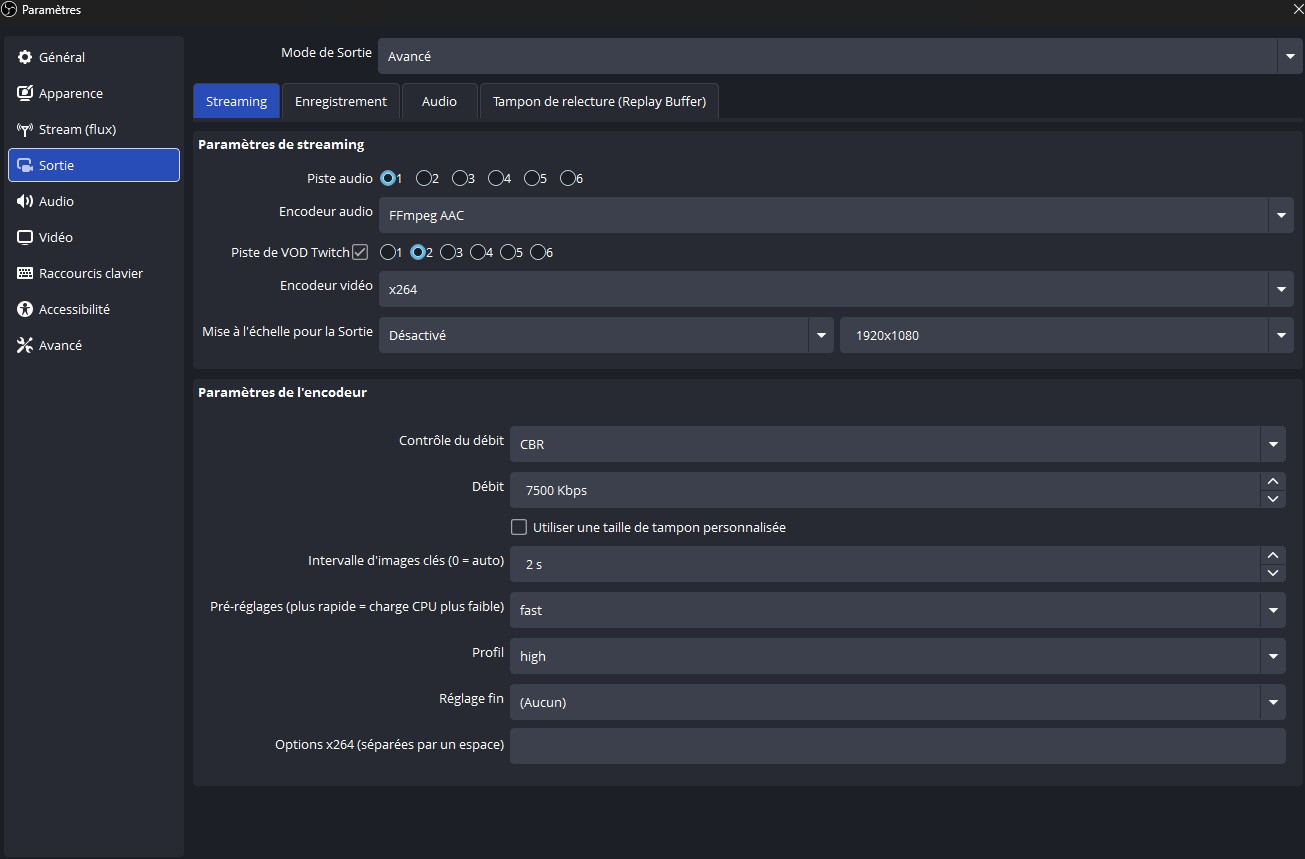Open Avancé settings tools icon
Image resolution: width=1305 pixels, height=859 pixels.
[x=25, y=345]
